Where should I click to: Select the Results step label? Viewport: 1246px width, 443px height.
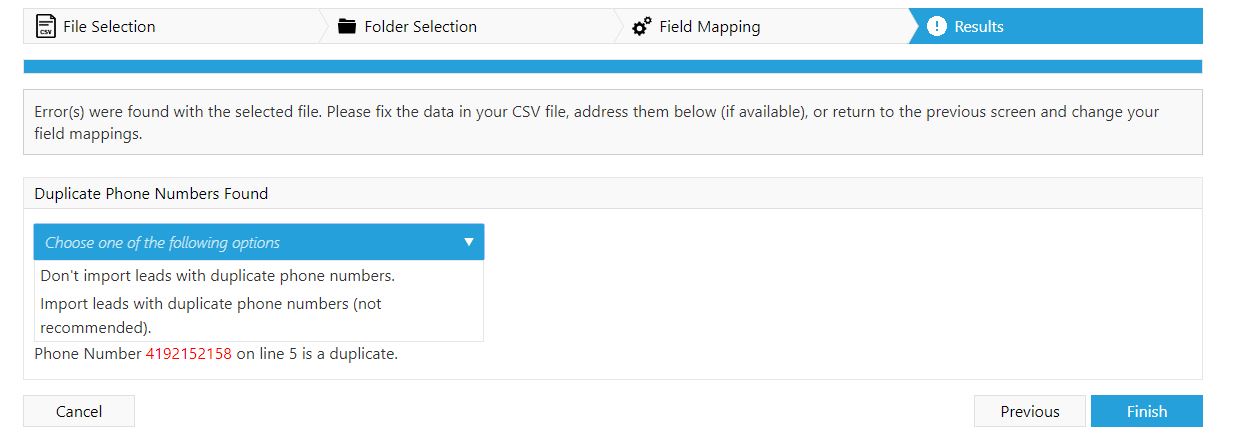[x=979, y=27]
